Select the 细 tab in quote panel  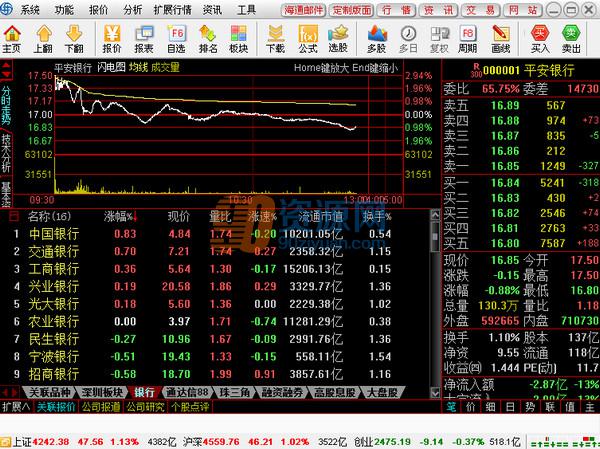click(x=490, y=407)
